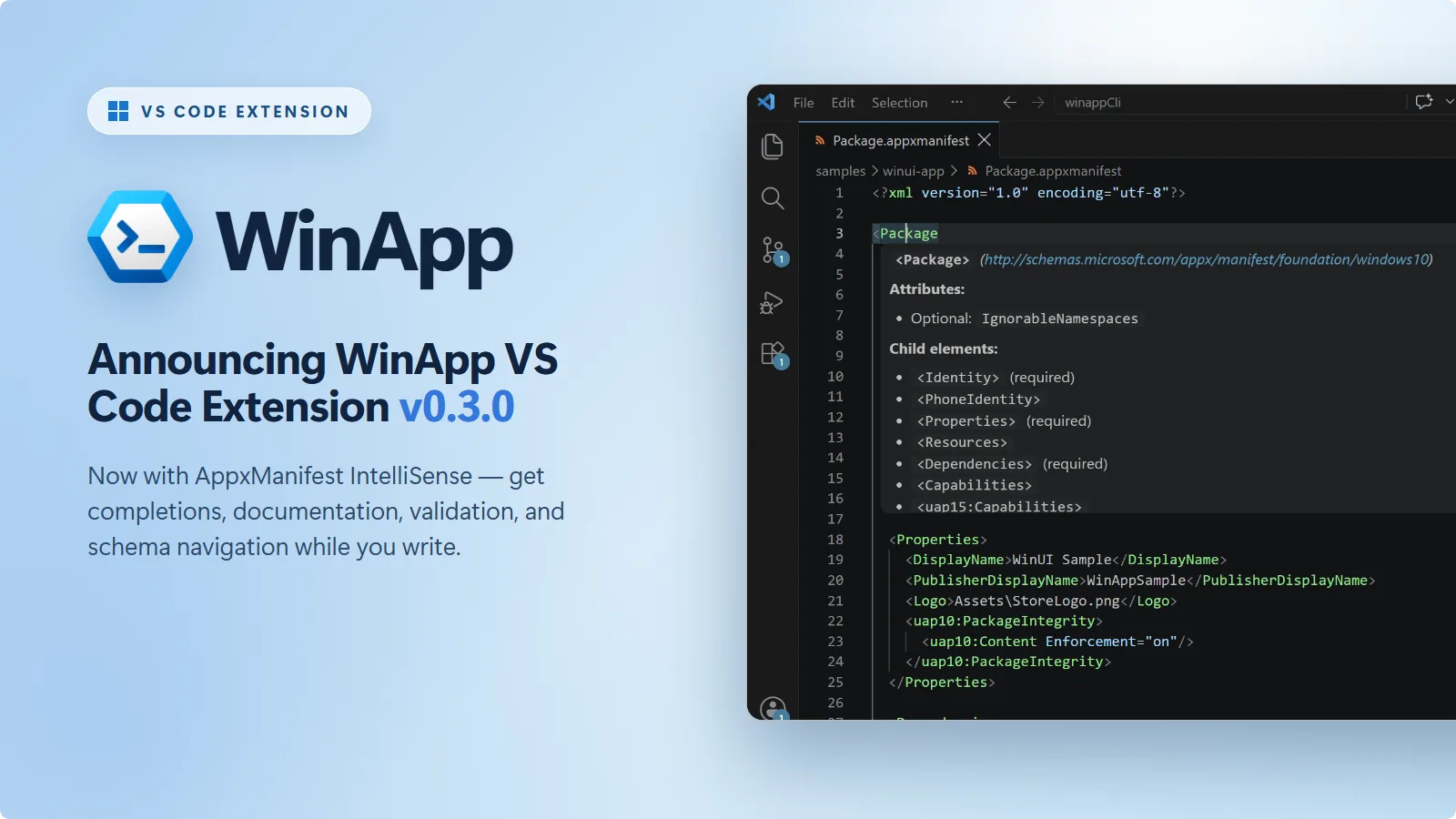Click the Go Forward arrow
1456x819 pixels.
click(1037, 102)
